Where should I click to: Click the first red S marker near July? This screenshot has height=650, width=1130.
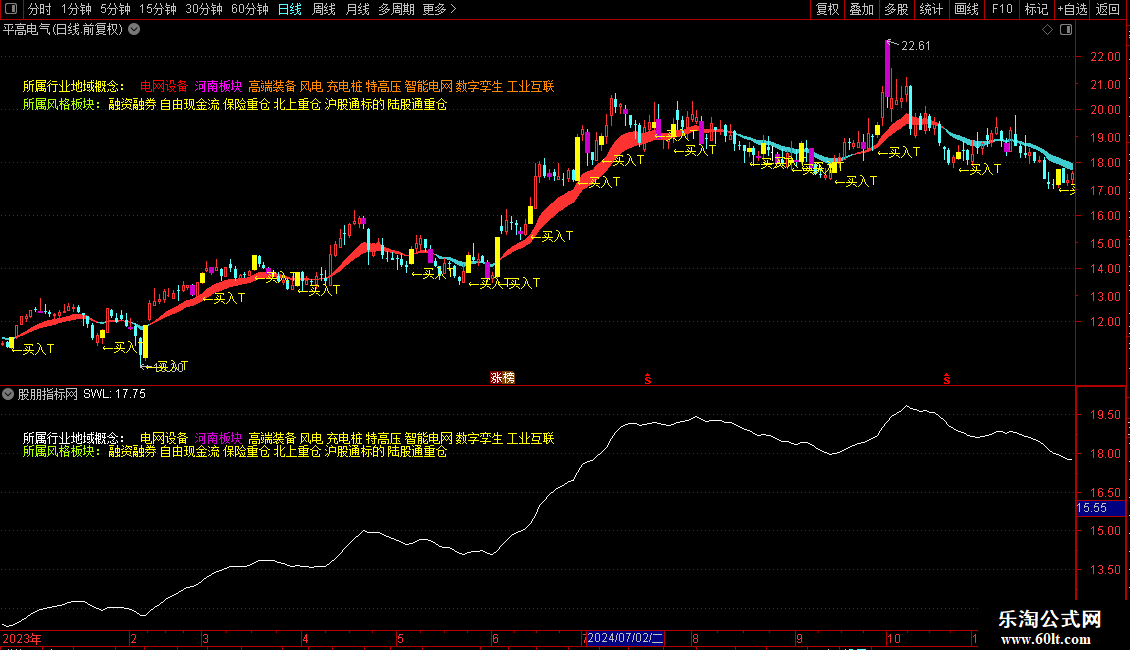click(x=648, y=378)
